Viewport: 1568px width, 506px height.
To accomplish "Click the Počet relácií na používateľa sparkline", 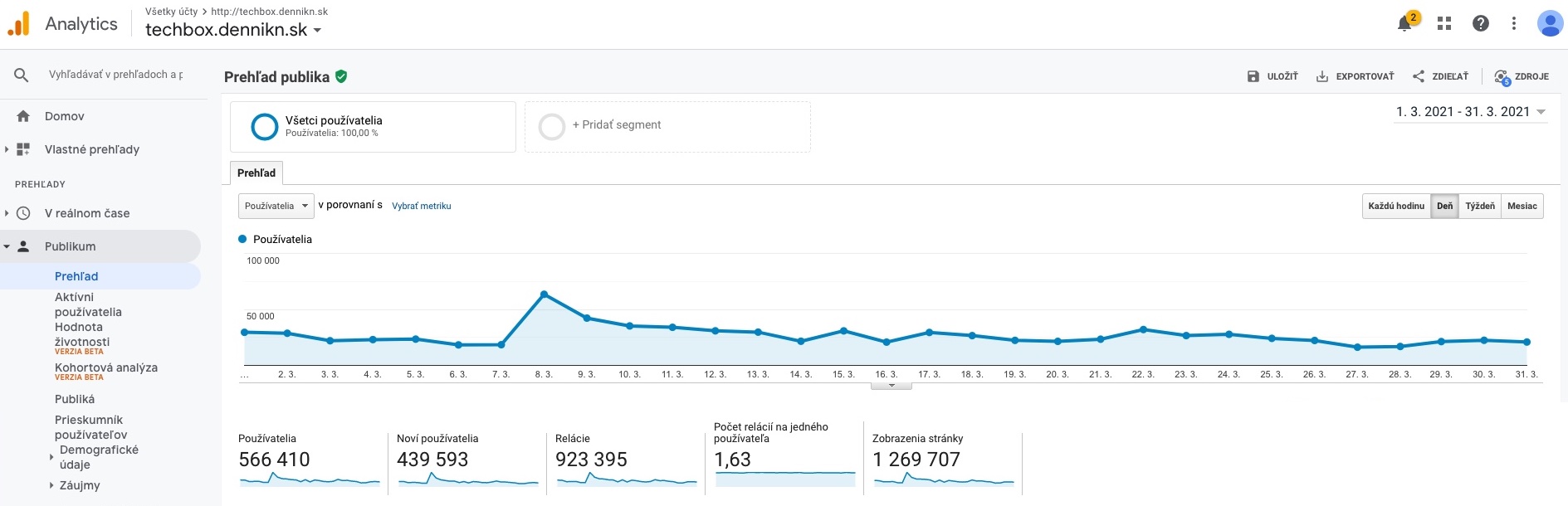I will pyautogui.click(x=785, y=479).
